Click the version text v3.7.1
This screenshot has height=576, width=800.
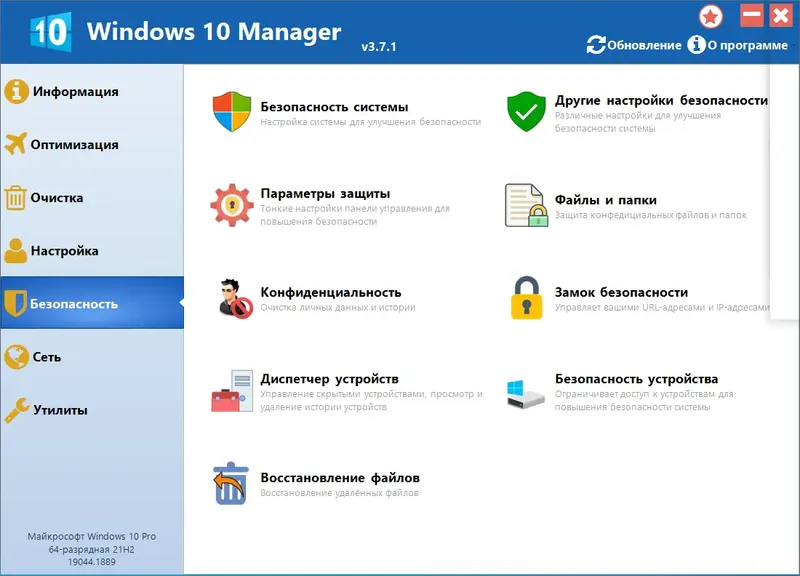[x=379, y=47]
